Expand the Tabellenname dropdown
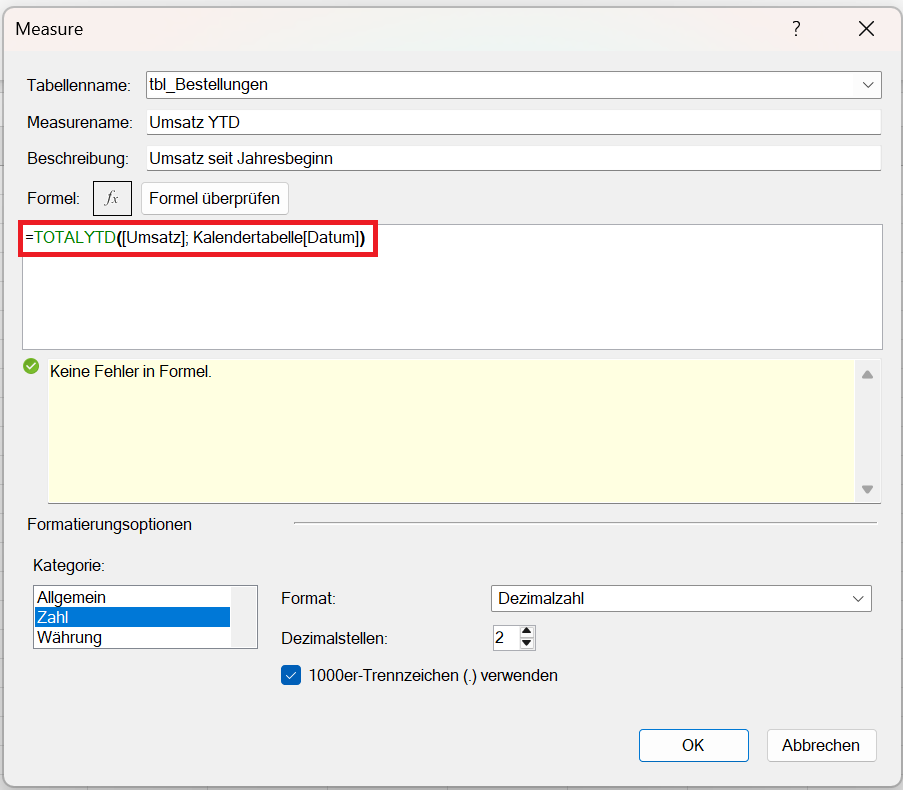Viewport: 903px width, 790px height. click(867, 85)
